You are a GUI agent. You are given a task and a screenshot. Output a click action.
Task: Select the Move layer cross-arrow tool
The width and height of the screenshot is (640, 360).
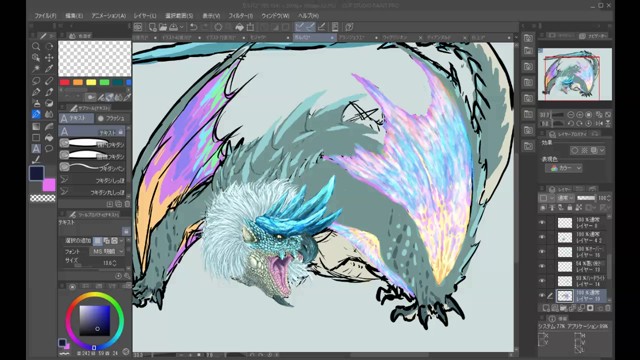[x=49, y=58]
